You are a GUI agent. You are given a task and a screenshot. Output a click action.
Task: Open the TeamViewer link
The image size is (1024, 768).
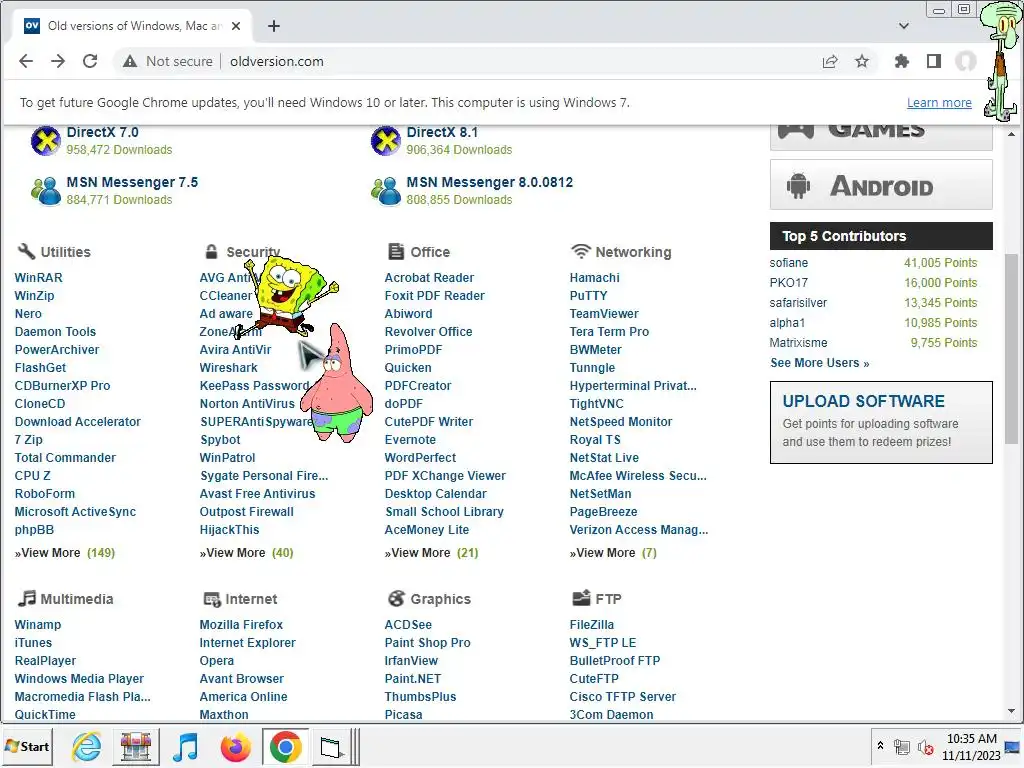(604, 313)
